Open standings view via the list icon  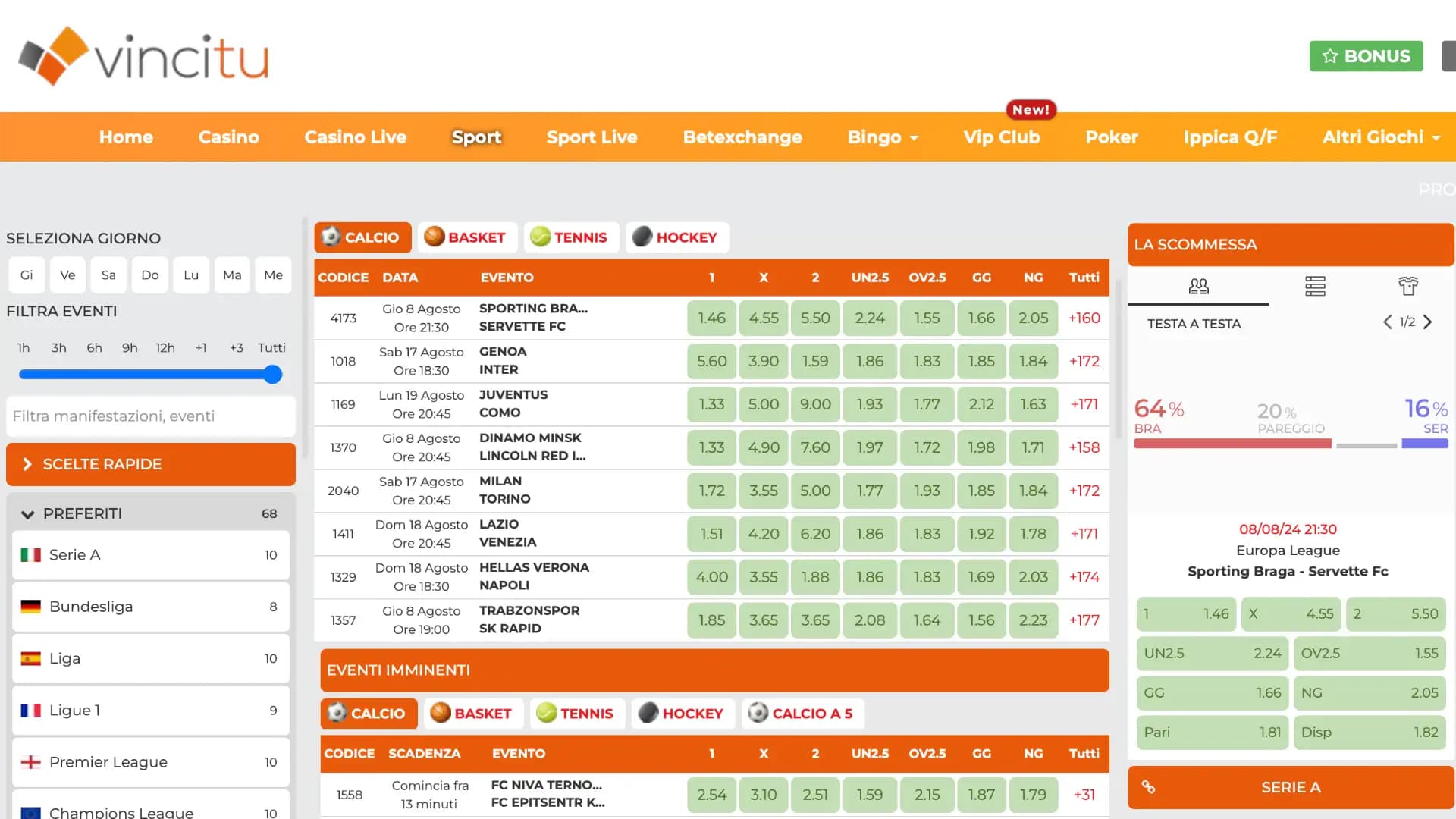click(1315, 286)
